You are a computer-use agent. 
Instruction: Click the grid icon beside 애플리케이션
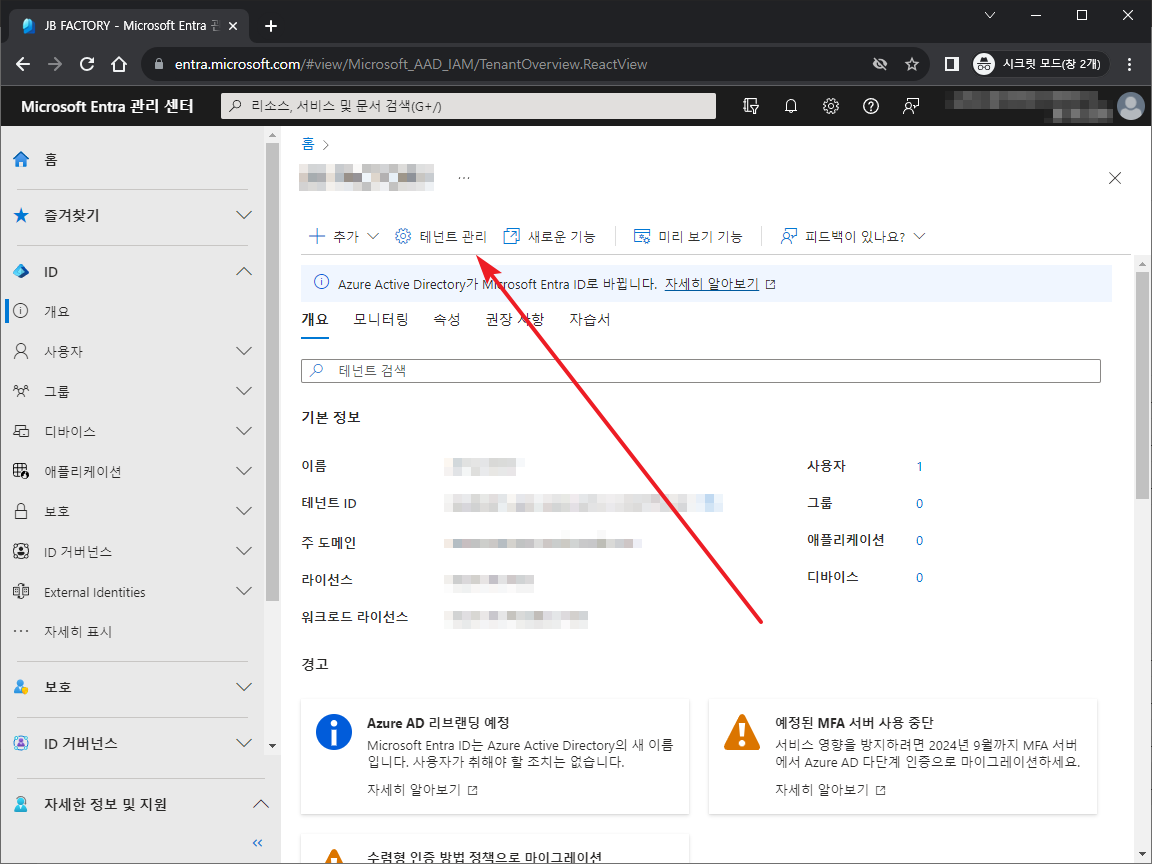[x=21, y=471]
